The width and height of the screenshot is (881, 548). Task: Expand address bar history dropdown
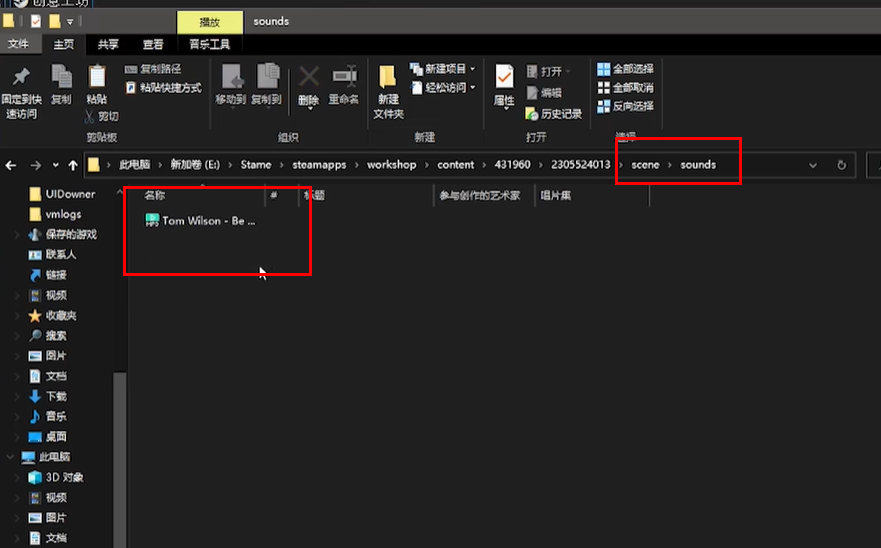pyautogui.click(x=812, y=165)
